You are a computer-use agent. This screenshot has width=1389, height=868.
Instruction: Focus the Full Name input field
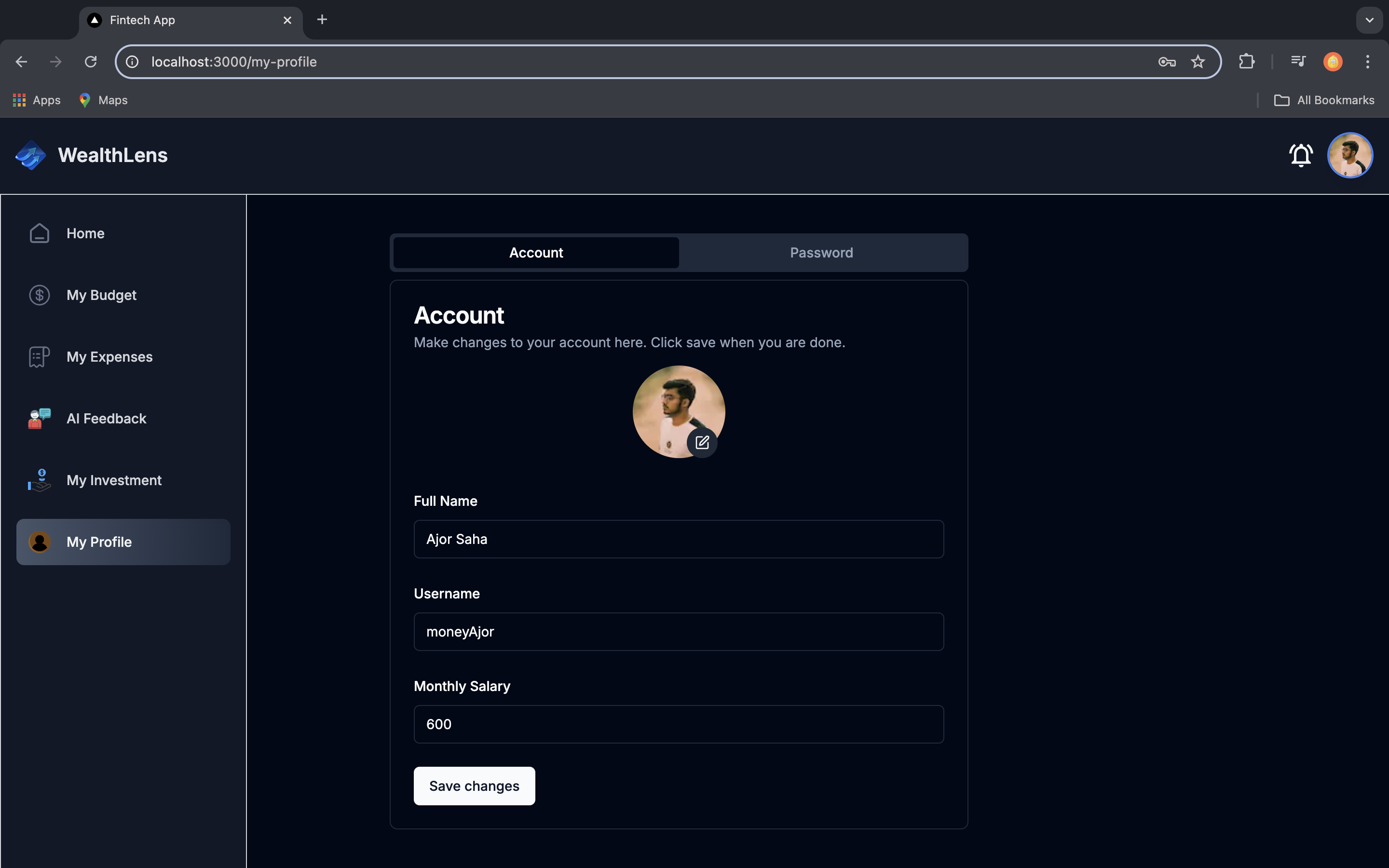(x=679, y=539)
